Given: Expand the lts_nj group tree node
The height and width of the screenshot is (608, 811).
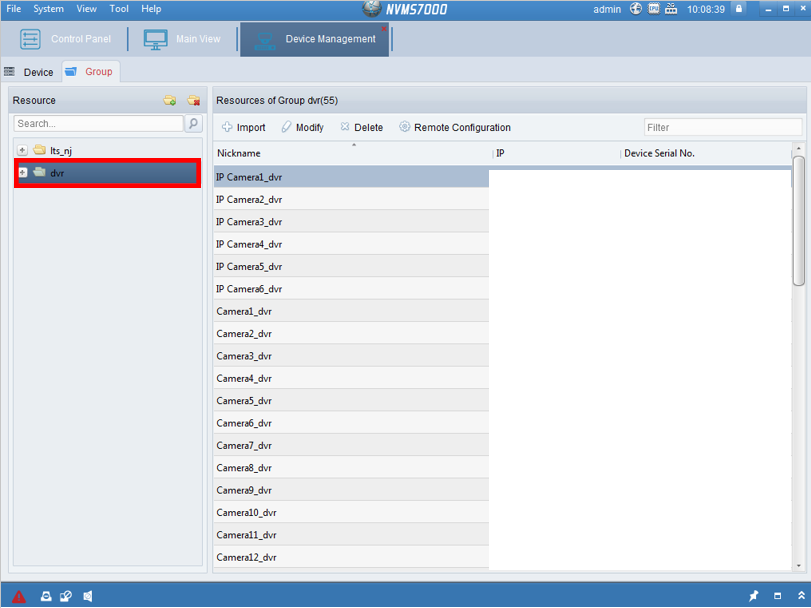Looking at the screenshot, I should point(22,151).
